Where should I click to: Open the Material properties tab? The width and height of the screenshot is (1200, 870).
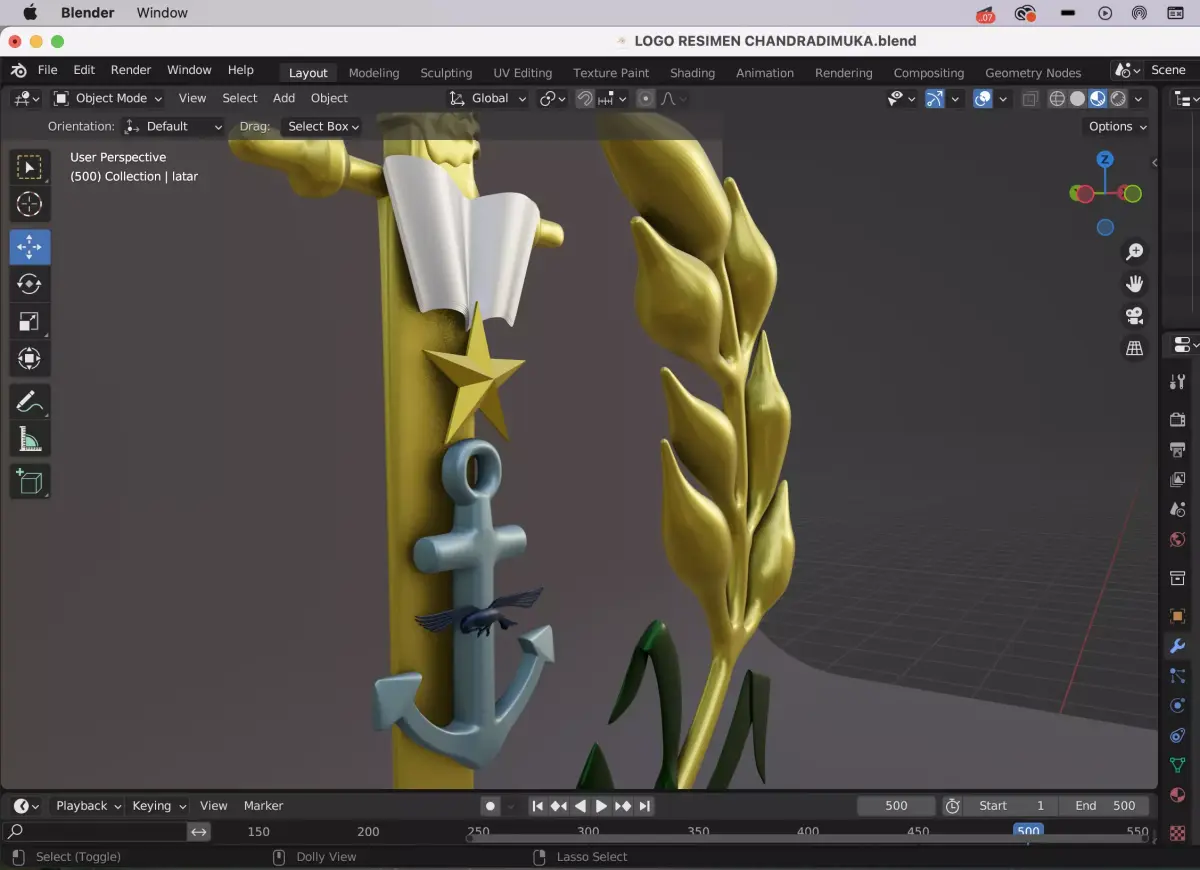pos(1178,796)
